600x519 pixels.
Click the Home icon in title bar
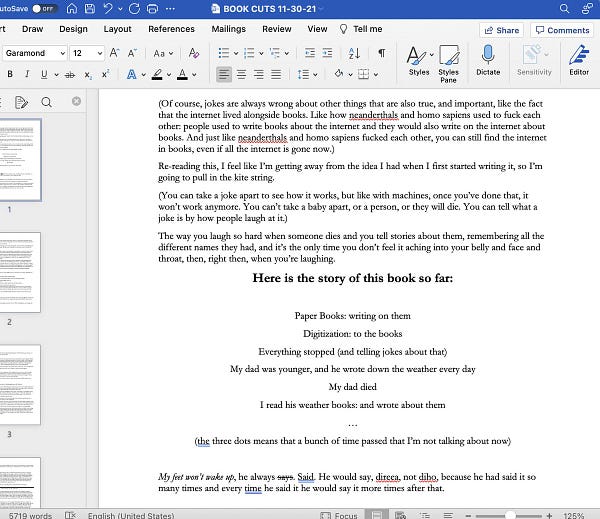click(x=72, y=8)
